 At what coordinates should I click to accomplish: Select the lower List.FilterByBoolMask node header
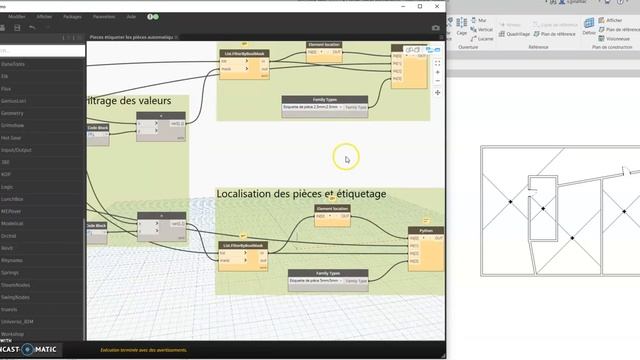pos(243,245)
